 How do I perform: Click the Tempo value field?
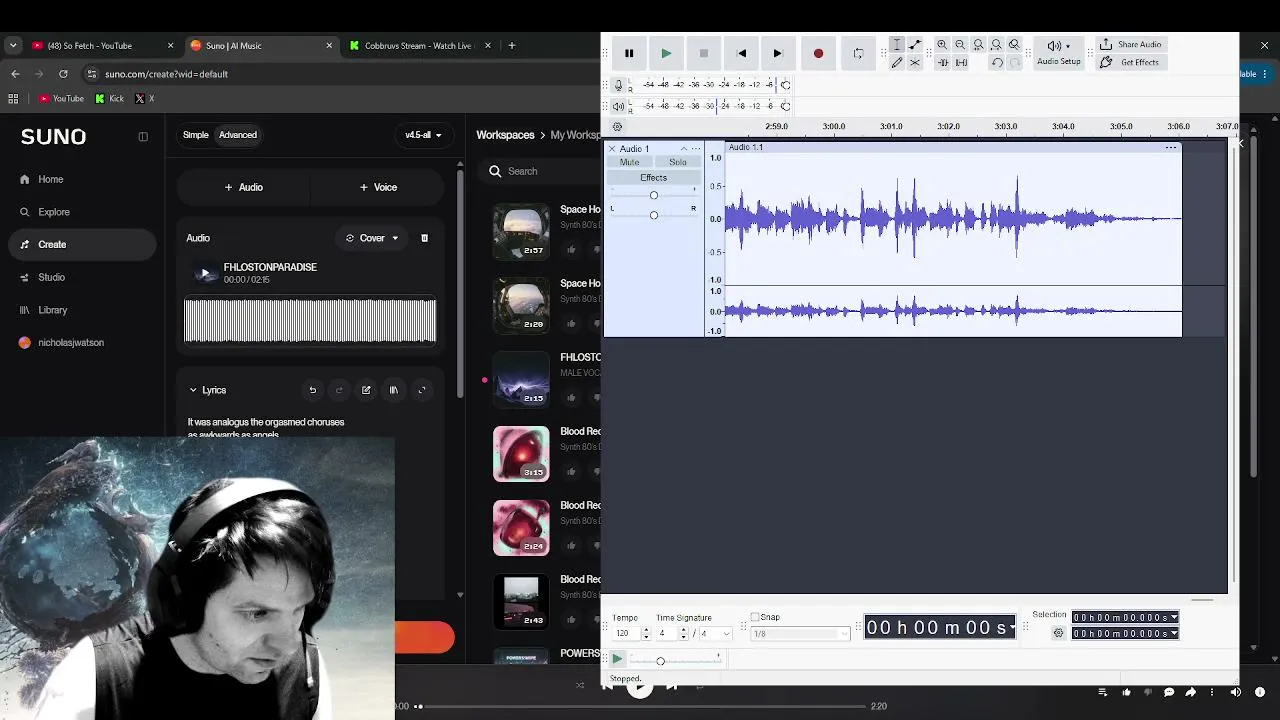625,634
